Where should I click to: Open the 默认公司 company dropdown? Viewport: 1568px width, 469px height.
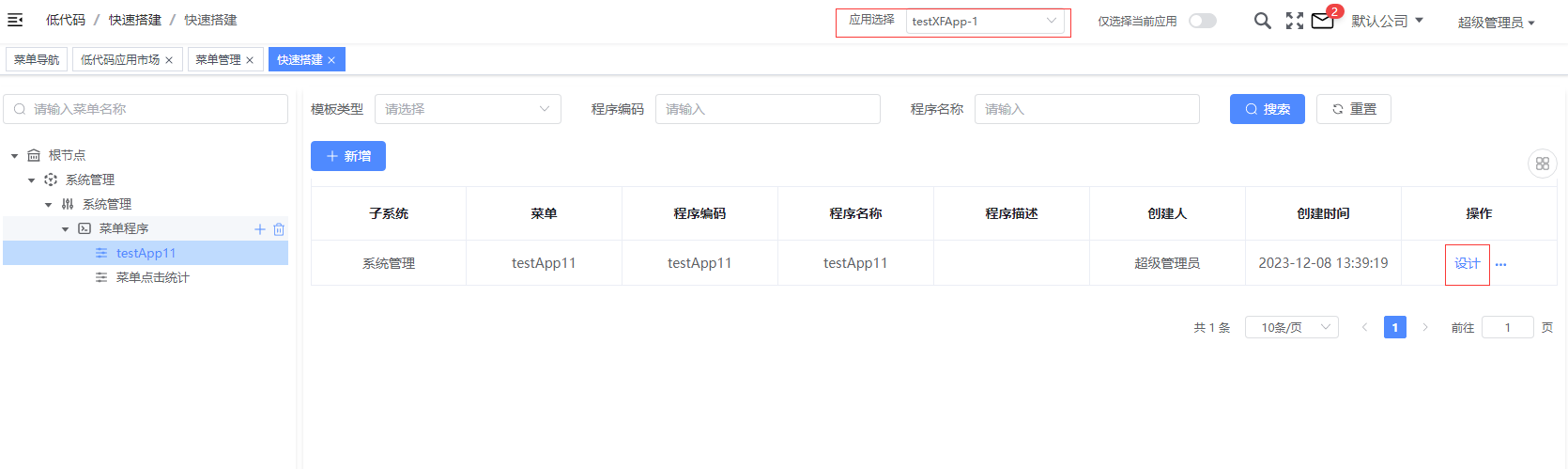(1388, 21)
